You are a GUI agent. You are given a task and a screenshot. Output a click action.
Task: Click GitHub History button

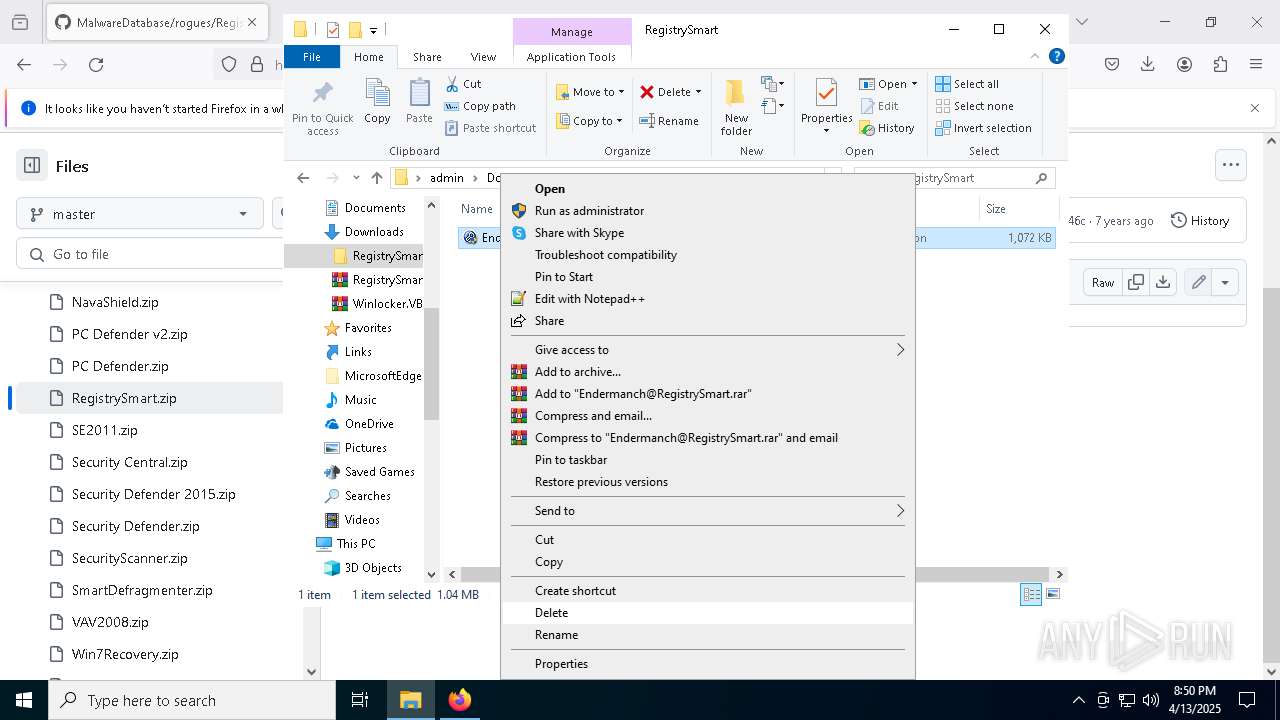1200,221
